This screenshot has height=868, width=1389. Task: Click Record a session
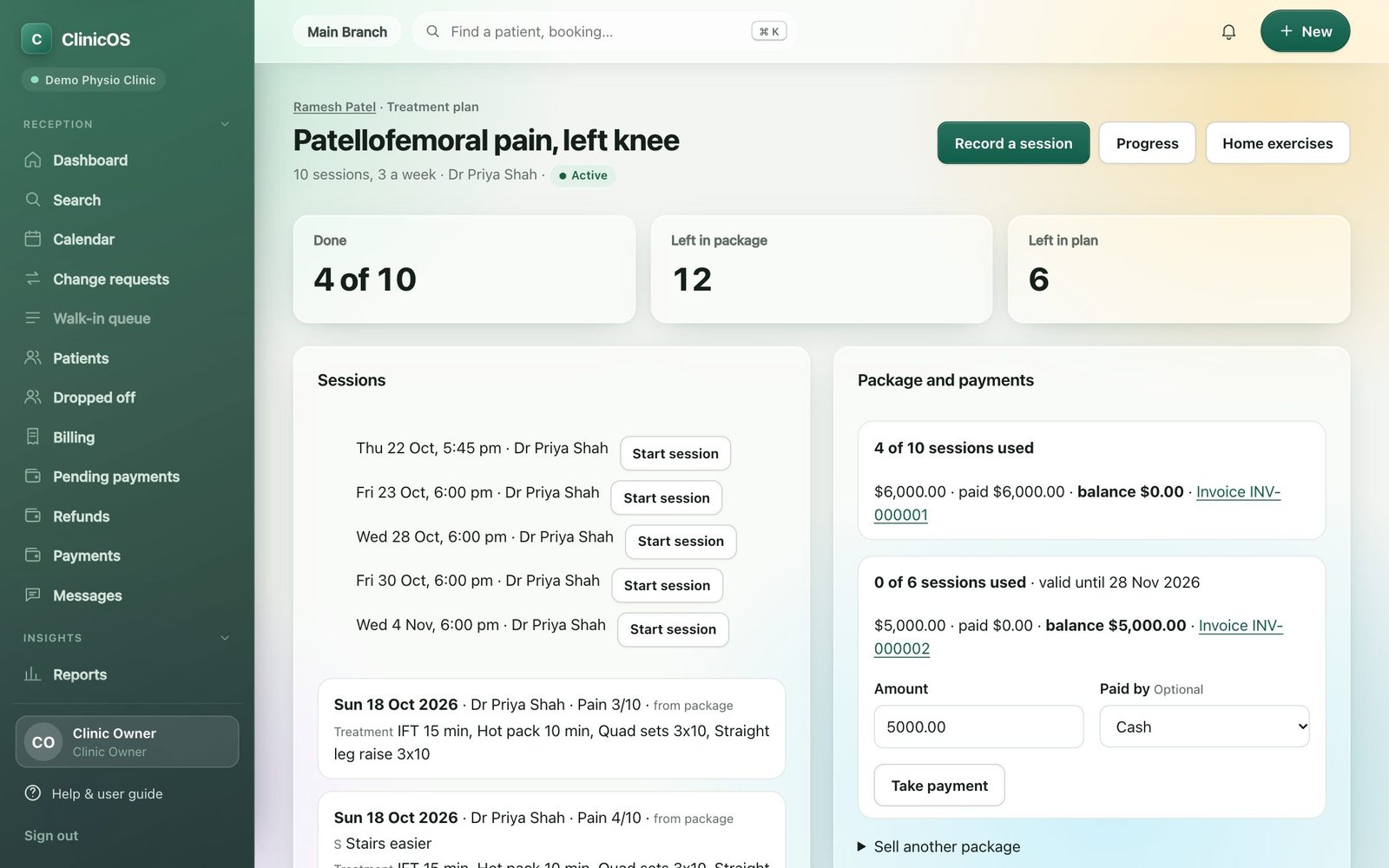tap(1013, 143)
